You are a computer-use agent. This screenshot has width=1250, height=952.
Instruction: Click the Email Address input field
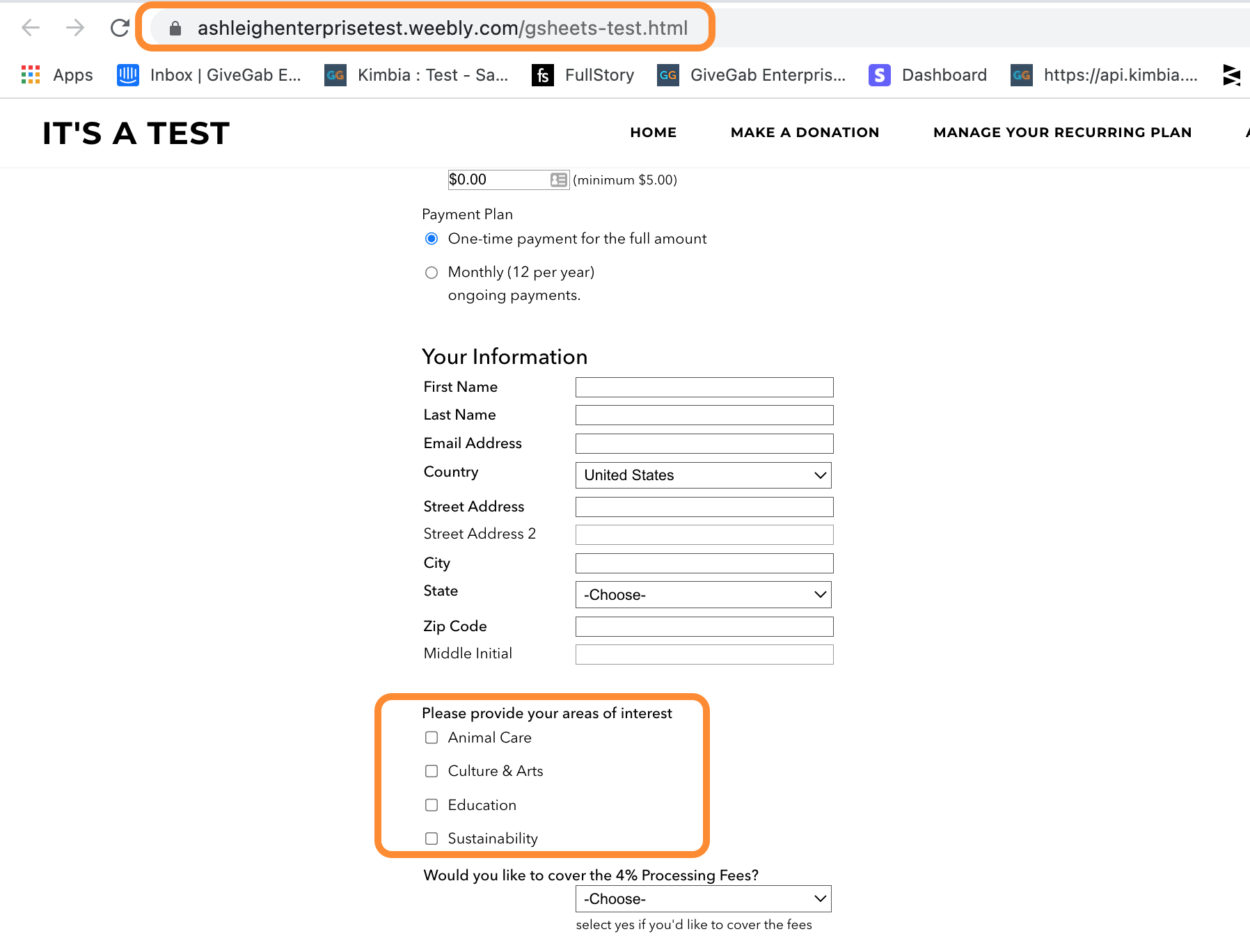click(704, 443)
